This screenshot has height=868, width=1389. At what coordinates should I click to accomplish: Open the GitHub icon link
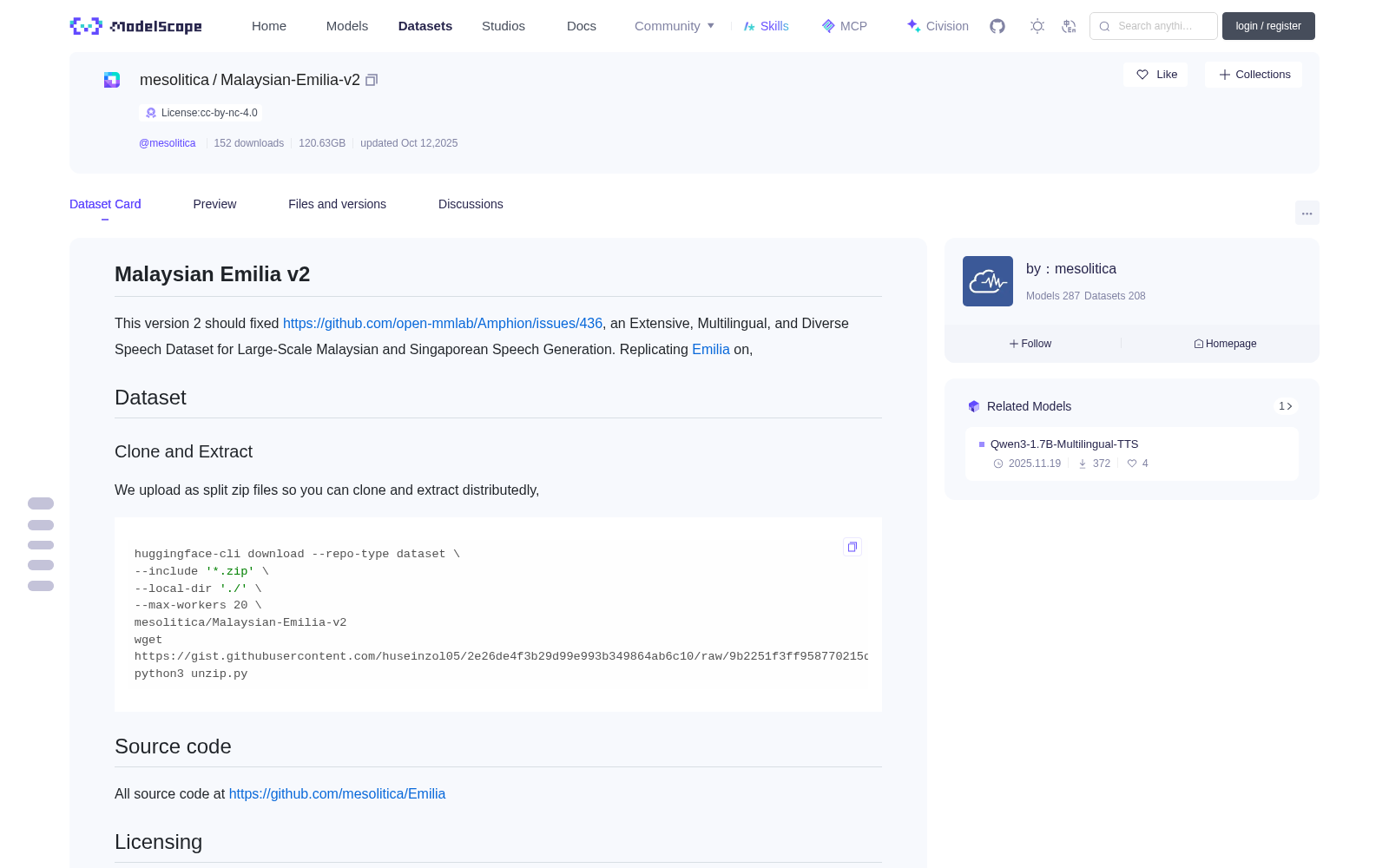pos(997,26)
